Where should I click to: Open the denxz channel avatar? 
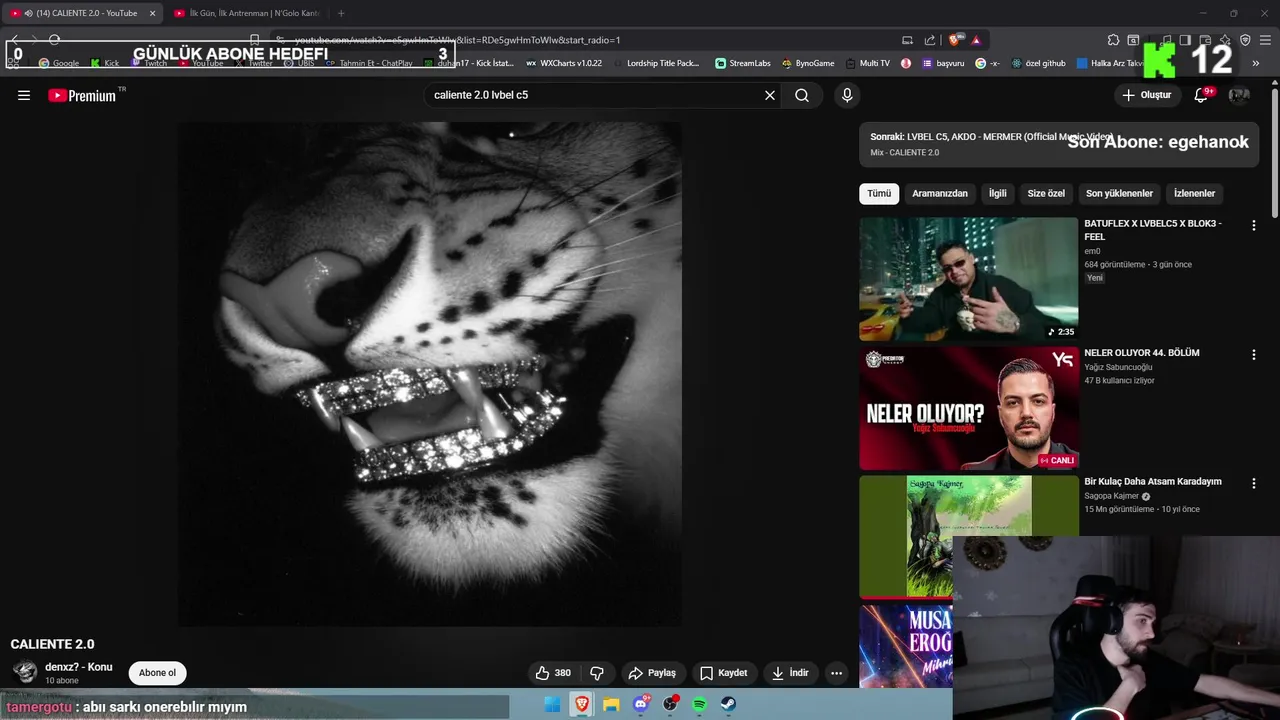[x=25, y=673]
